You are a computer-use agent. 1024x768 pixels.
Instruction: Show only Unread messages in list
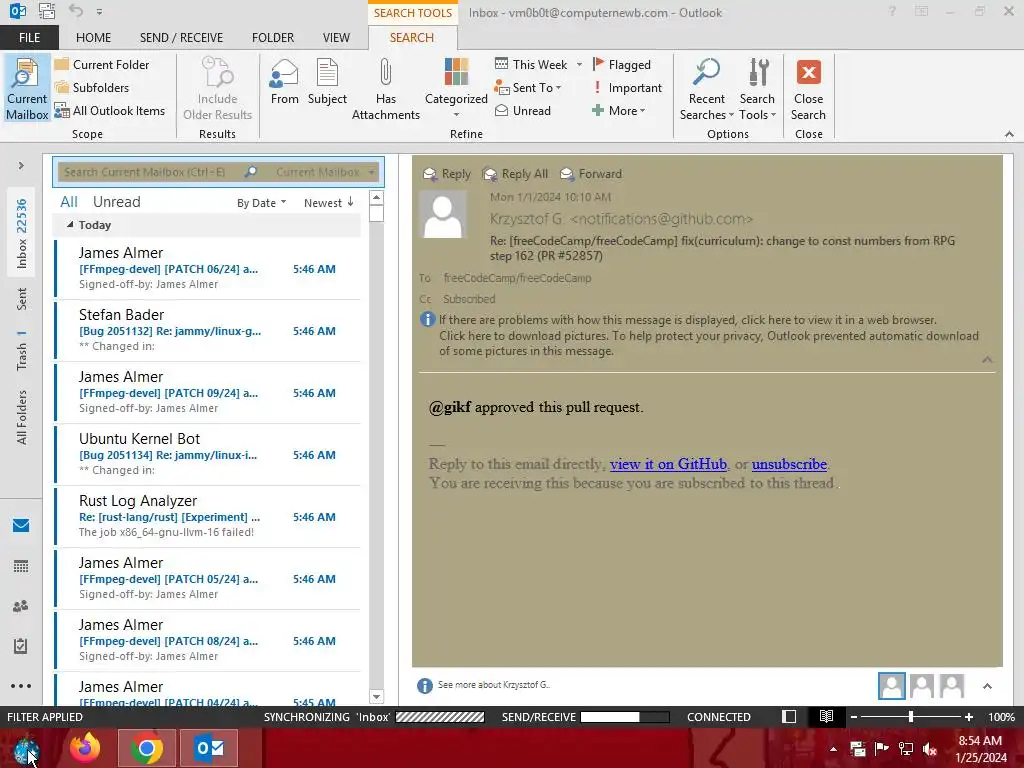click(x=116, y=202)
